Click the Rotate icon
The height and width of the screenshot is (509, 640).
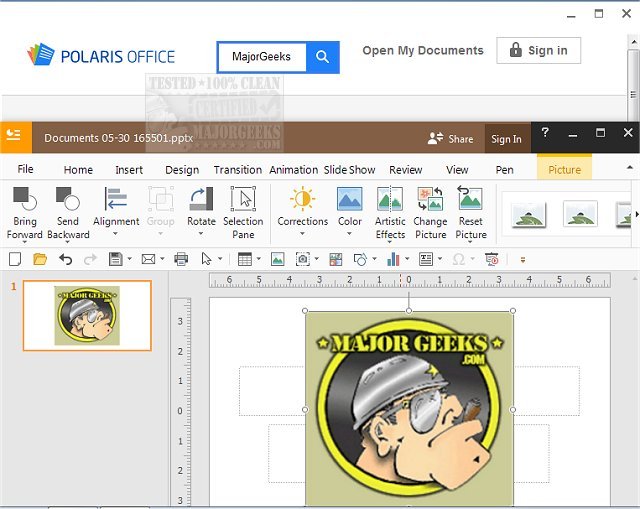(201, 198)
